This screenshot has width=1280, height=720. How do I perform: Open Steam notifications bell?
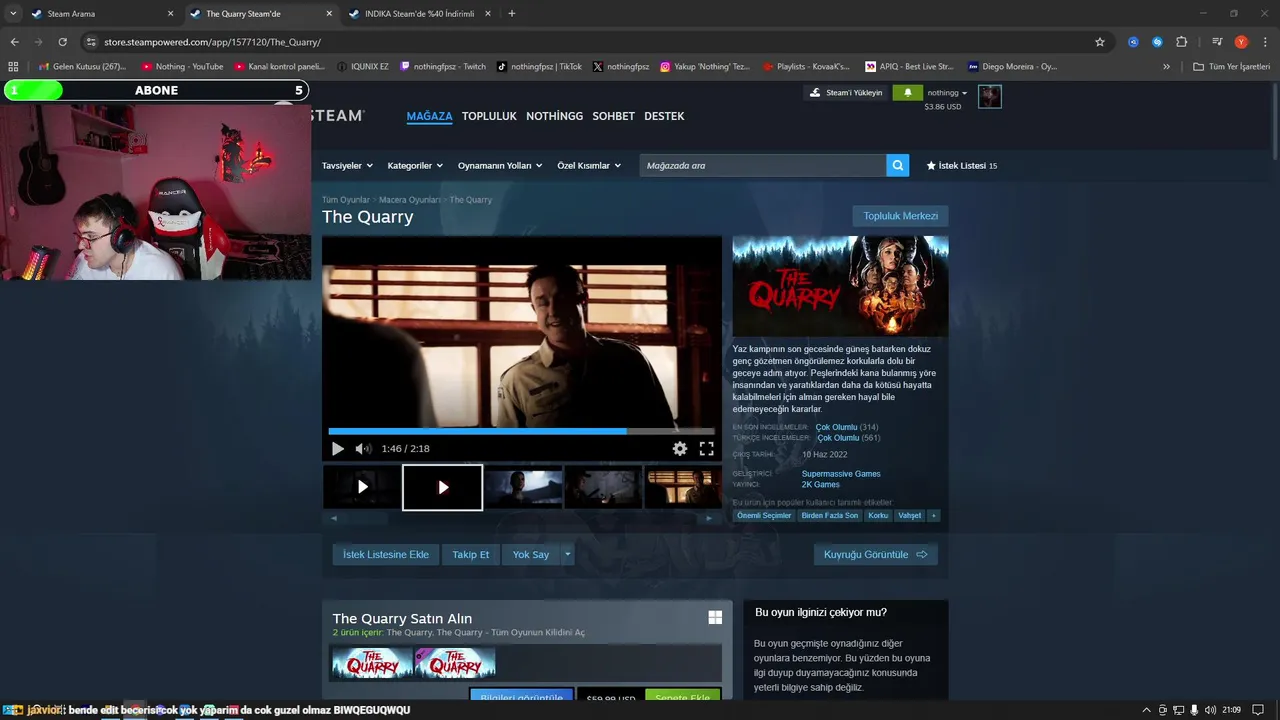pyautogui.click(x=908, y=93)
